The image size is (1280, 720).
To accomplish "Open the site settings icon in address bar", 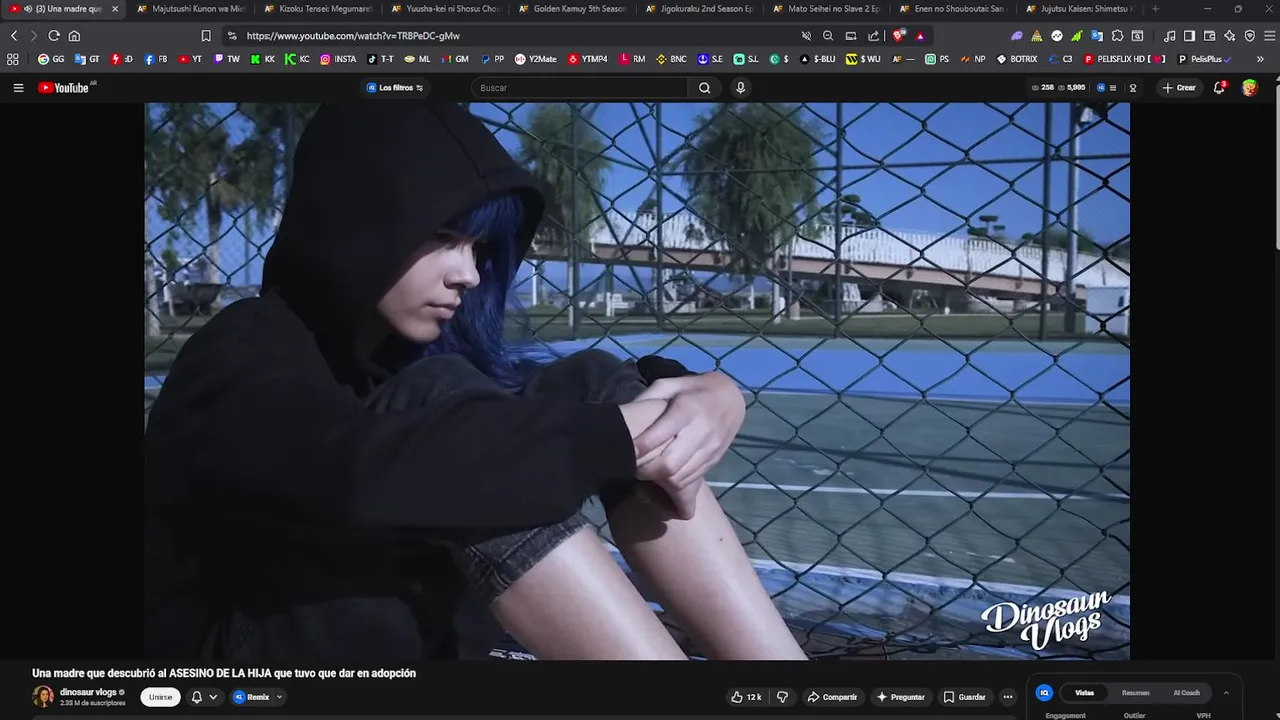I will tap(232, 36).
